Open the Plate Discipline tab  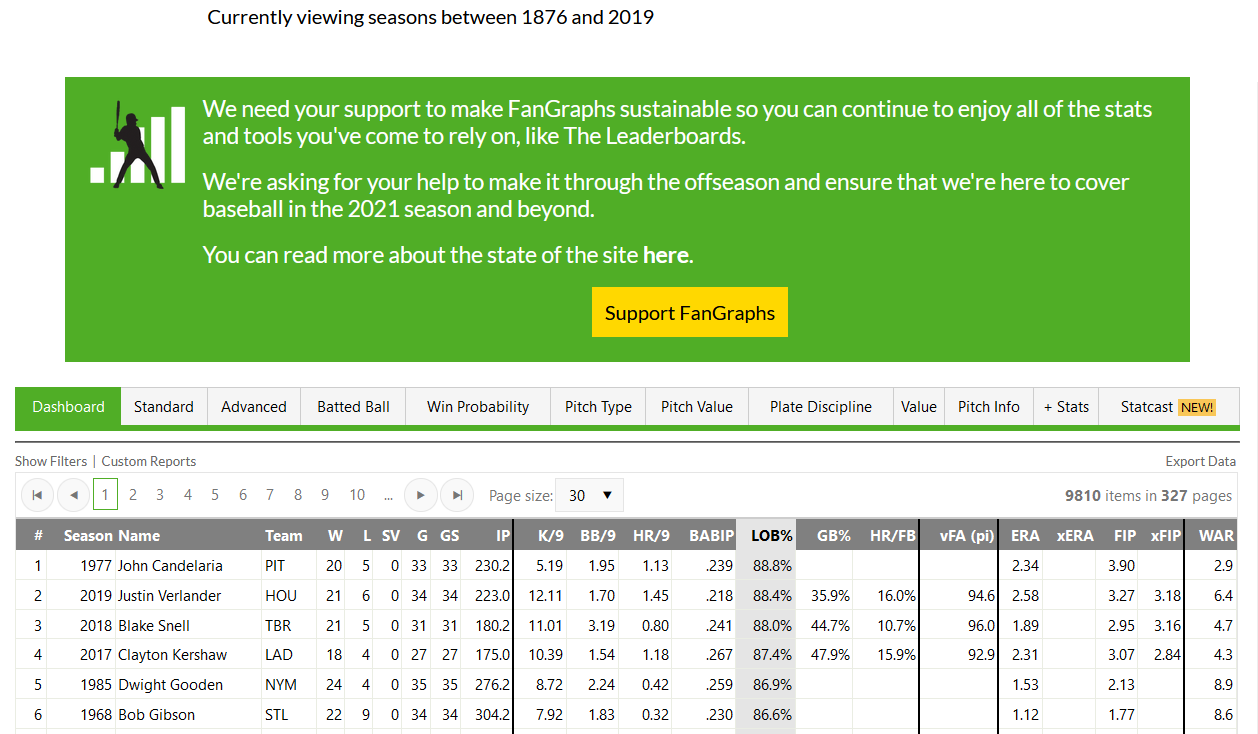tap(820, 407)
